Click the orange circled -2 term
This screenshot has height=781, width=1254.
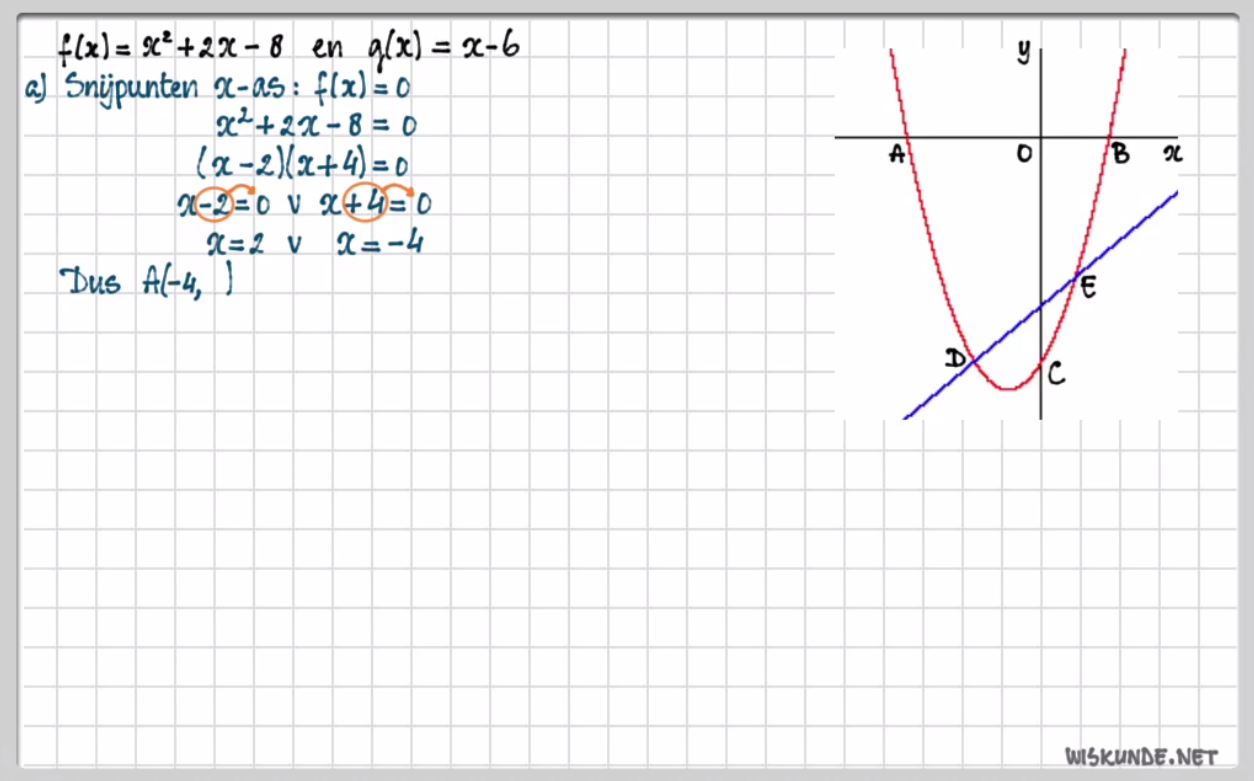pyautogui.click(x=215, y=204)
